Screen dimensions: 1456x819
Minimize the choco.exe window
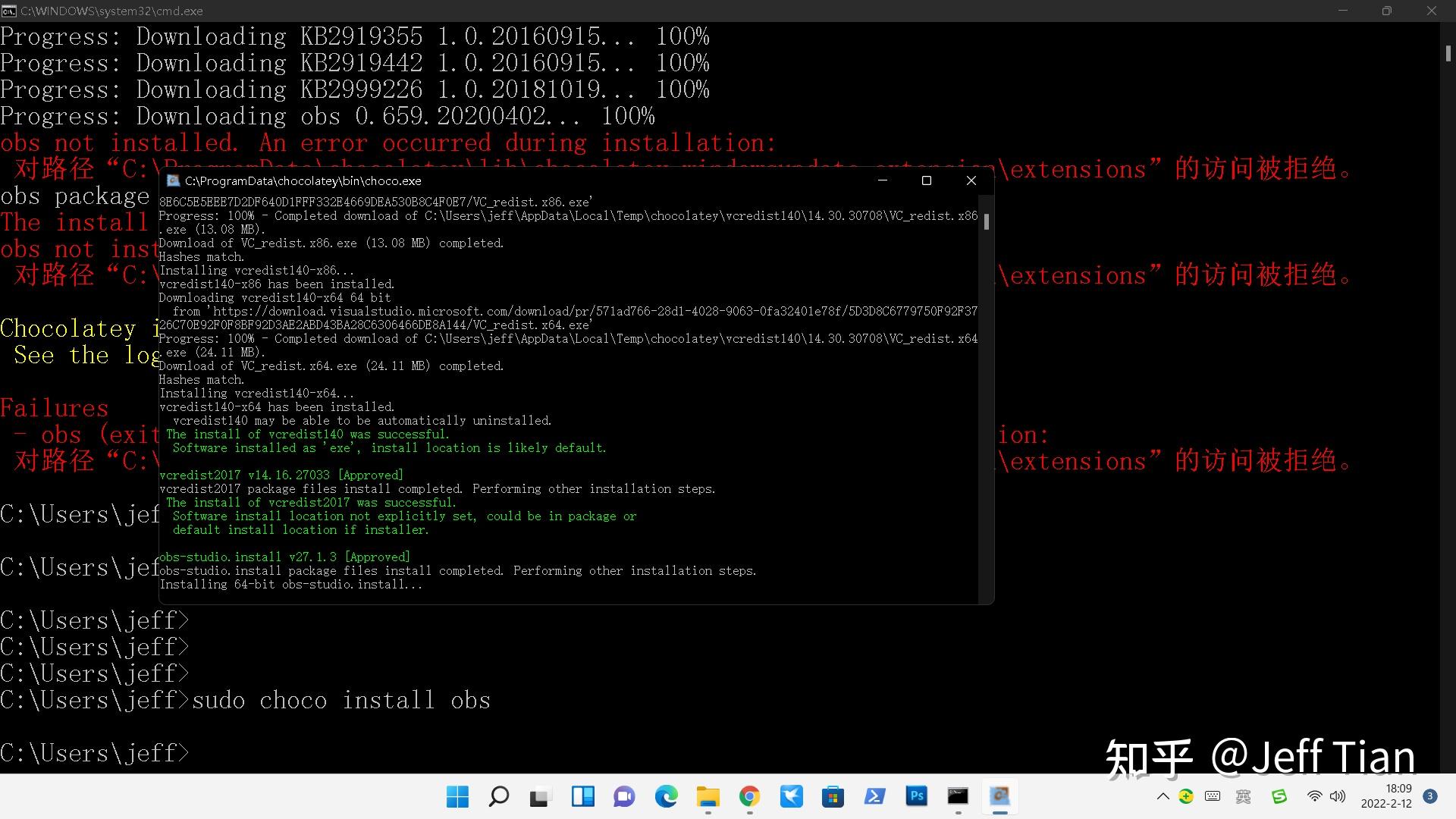(882, 180)
